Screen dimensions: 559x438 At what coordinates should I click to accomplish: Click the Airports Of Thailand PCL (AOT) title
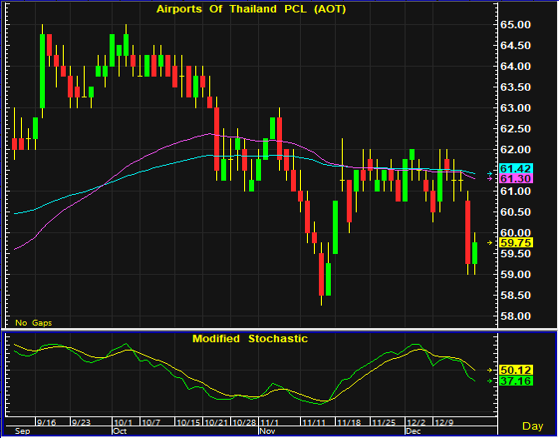point(251,9)
